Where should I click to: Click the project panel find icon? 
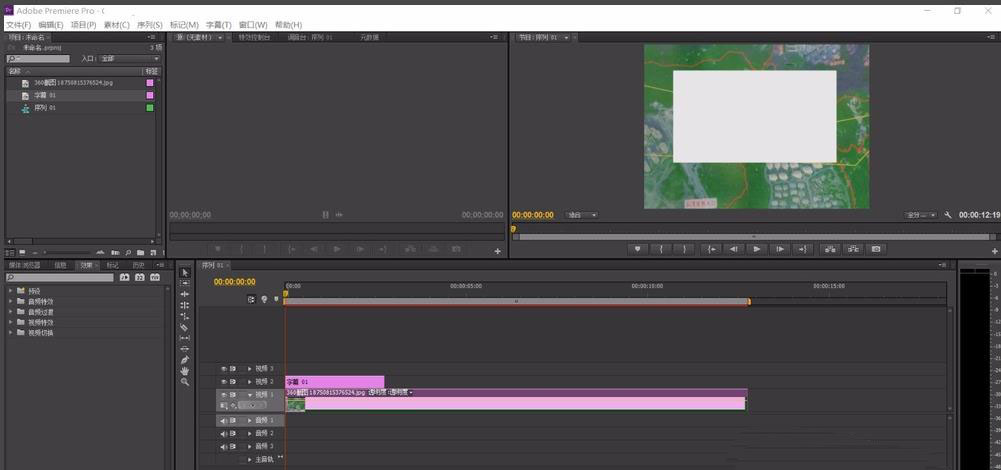pos(128,252)
